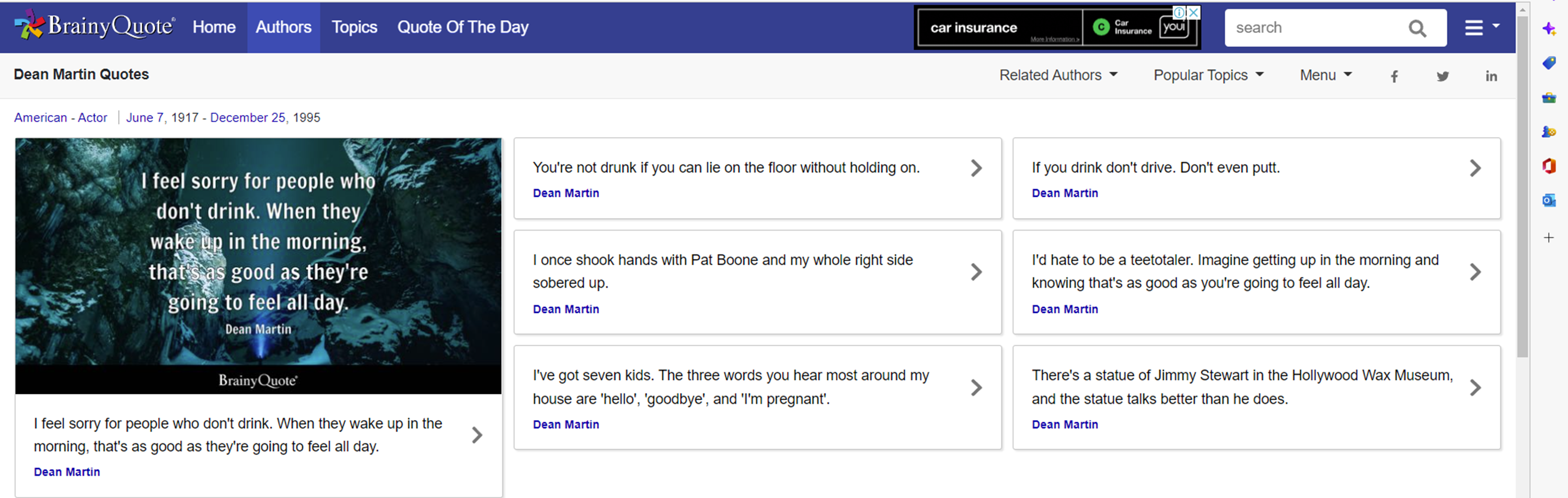
Task: Open arrow for teetotaler quote
Action: (x=1475, y=272)
